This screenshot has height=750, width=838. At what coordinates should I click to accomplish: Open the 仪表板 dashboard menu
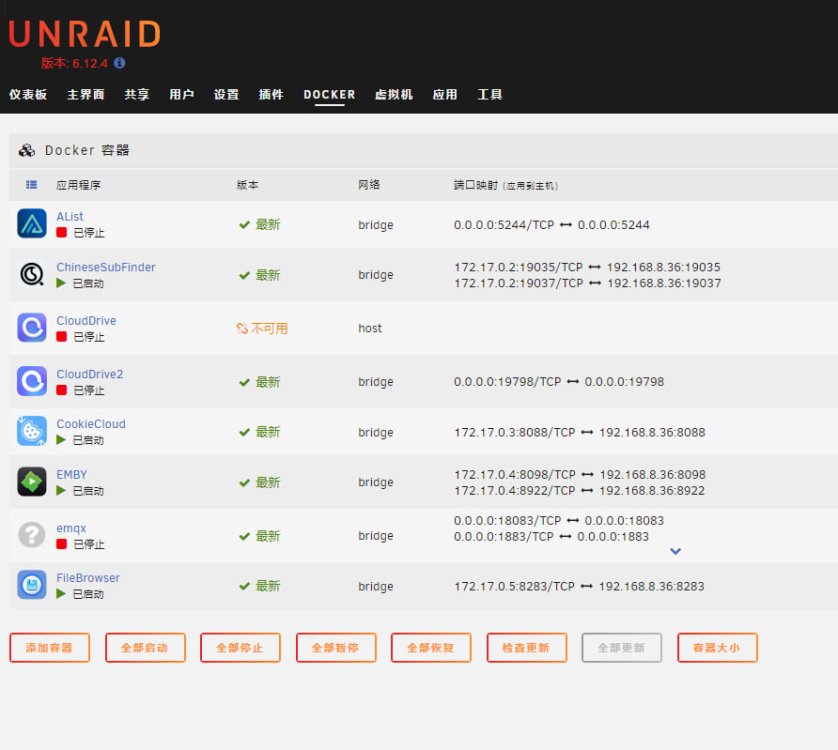point(28,95)
